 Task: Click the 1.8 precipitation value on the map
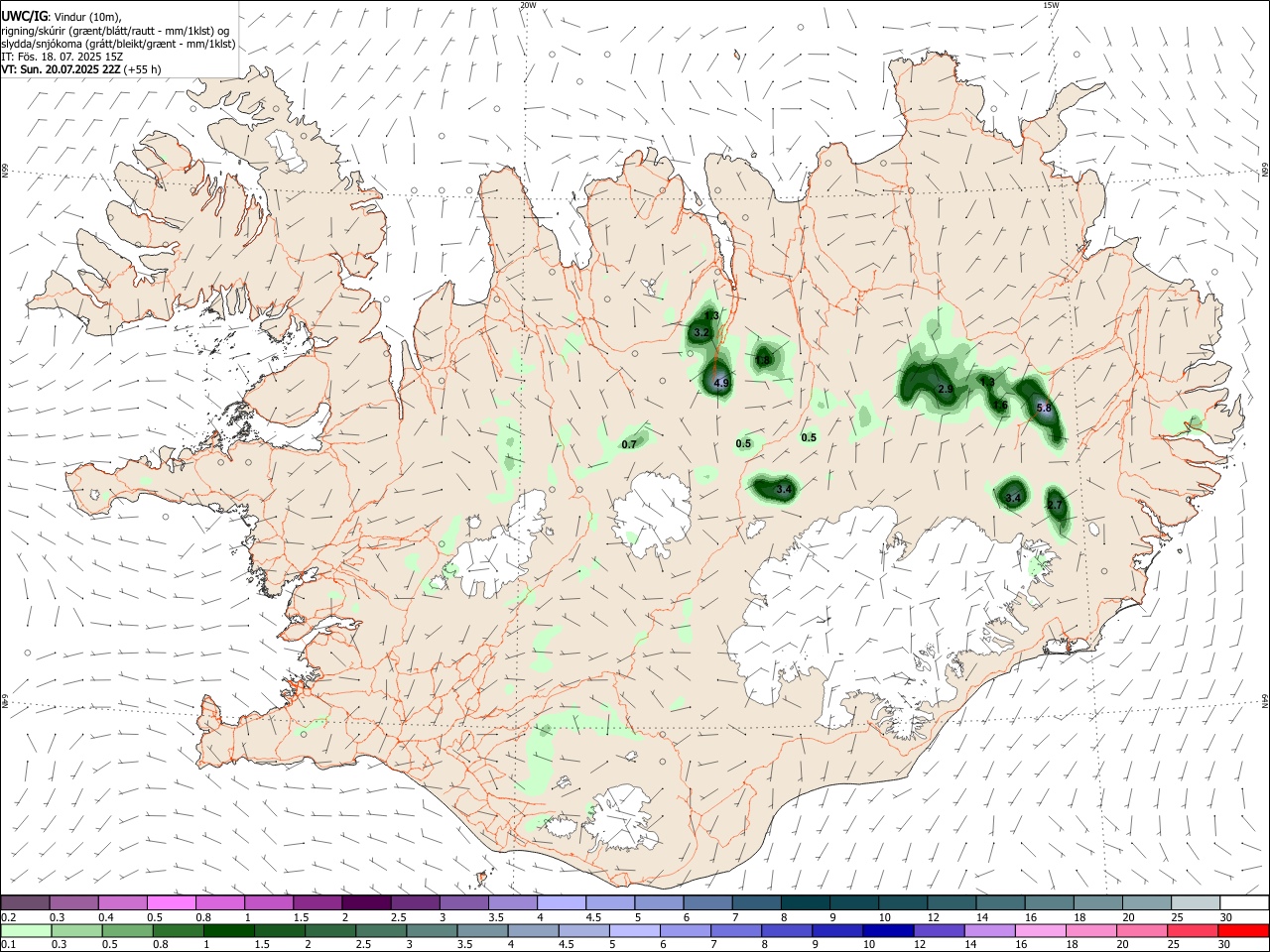click(x=763, y=359)
